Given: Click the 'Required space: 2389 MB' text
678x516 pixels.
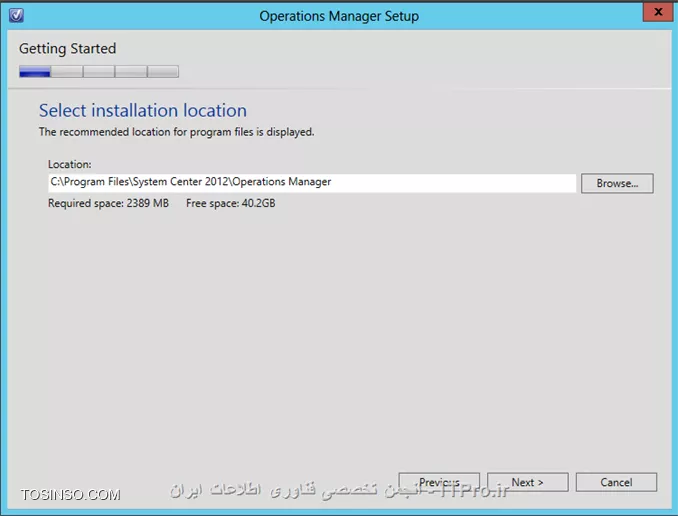Looking at the screenshot, I should pyautogui.click(x=109, y=203).
